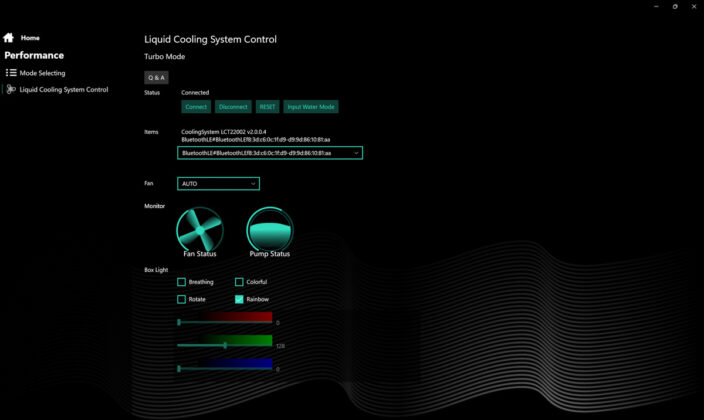The image size is (704, 420).
Task: Click the Liquid Cooling fan icon in sidebar
Action: pyautogui.click(x=11, y=89)
